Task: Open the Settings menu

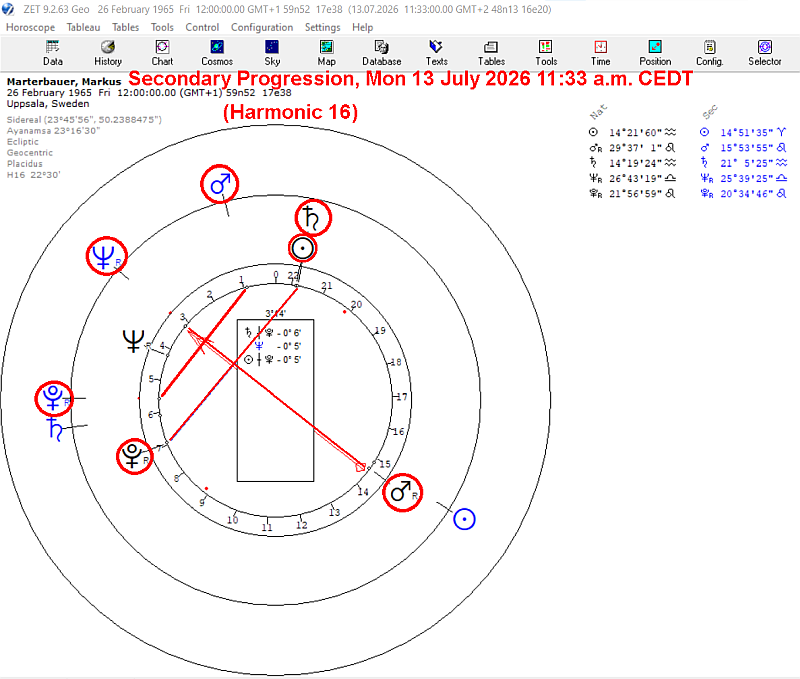Action: coord(322,27)
